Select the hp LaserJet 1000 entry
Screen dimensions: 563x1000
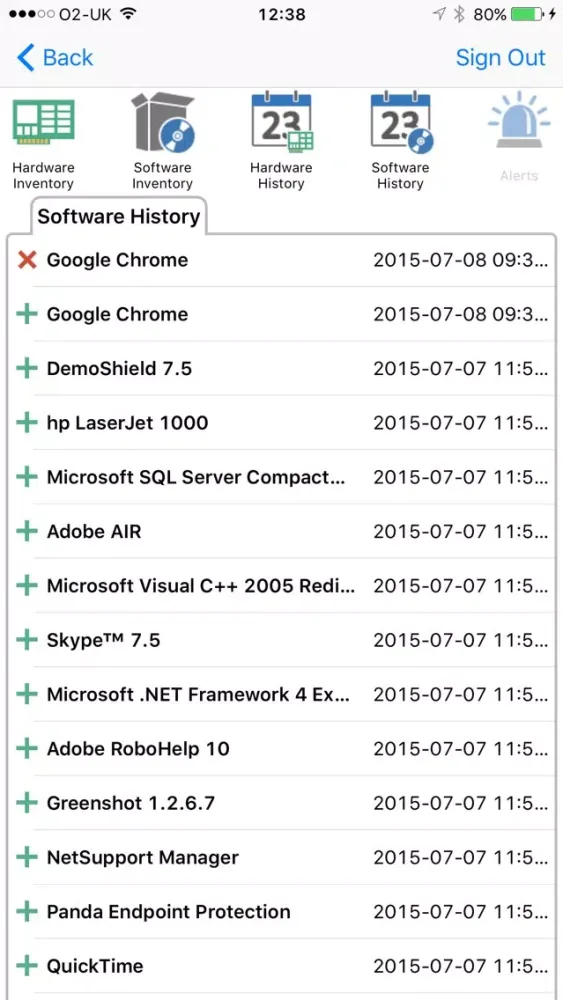click(x=281, y=422)
